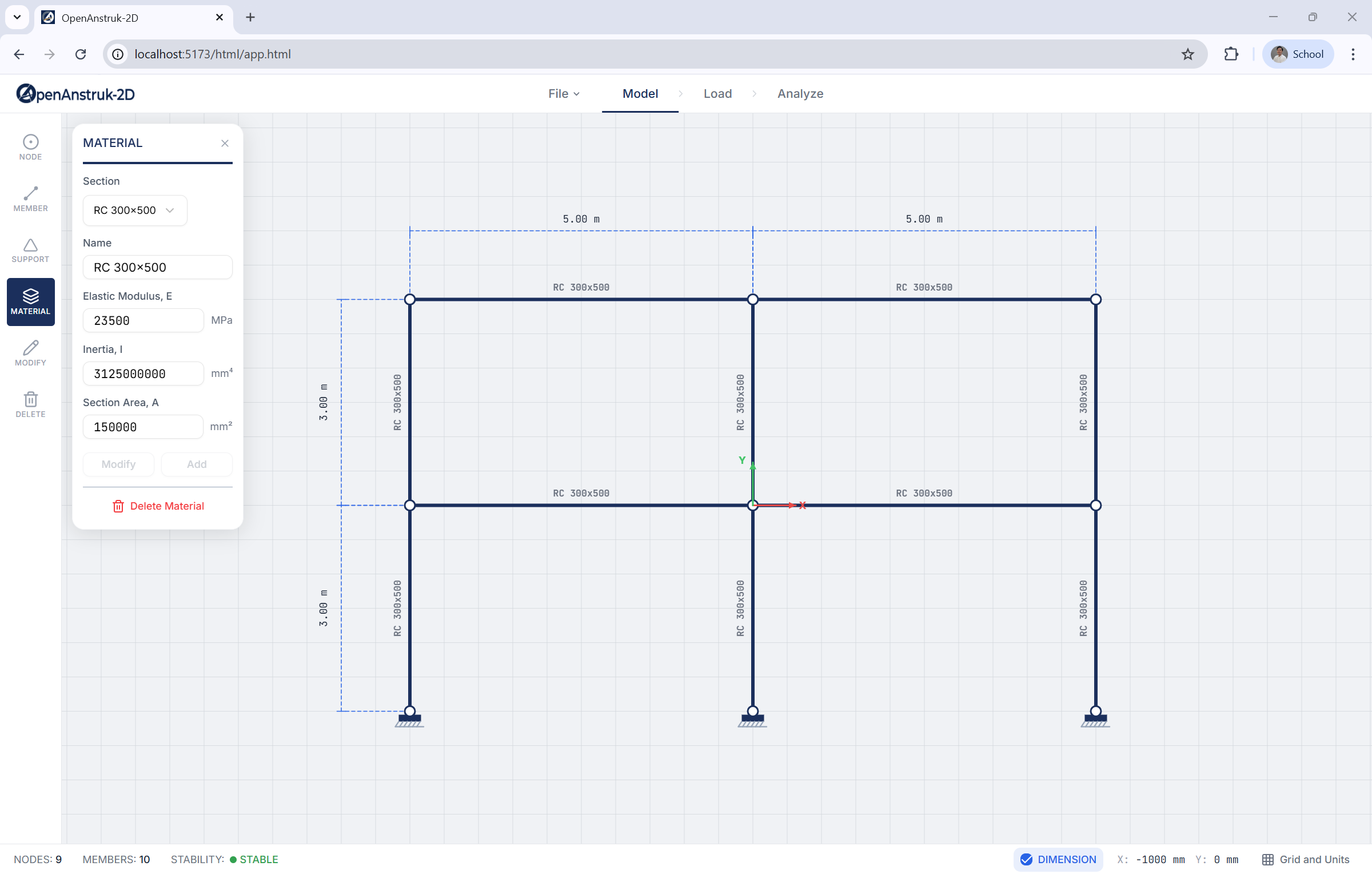
Task: Switch to the Load tab
Action: (717, 94)
